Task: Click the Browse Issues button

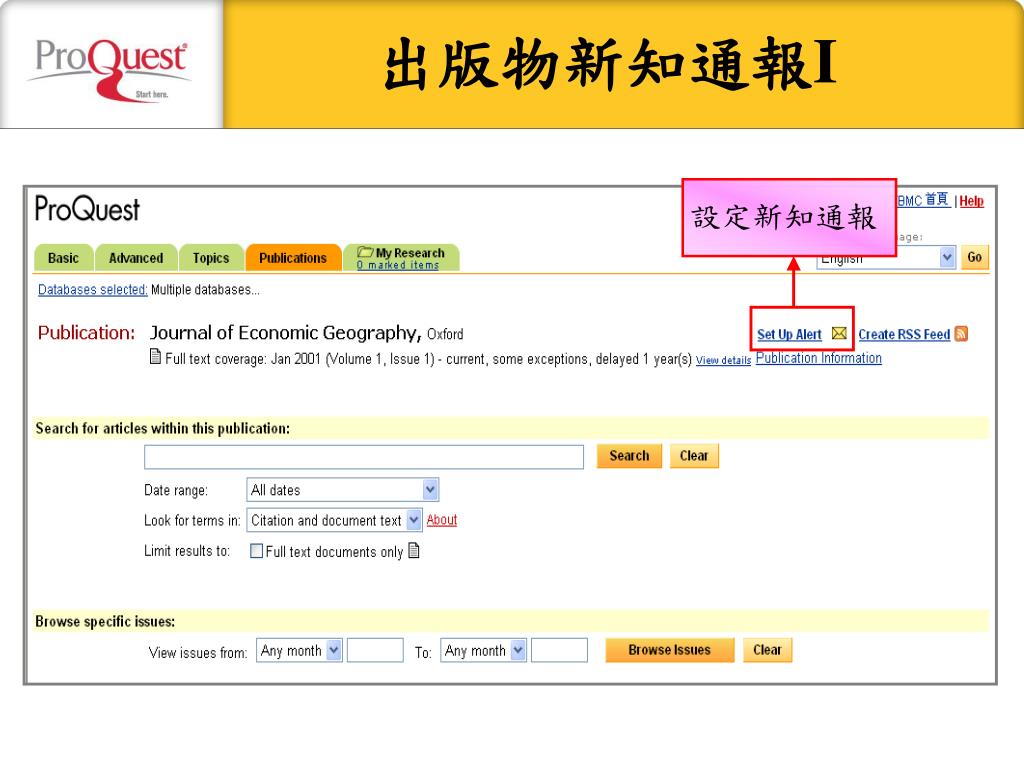Action: point(669,650)
